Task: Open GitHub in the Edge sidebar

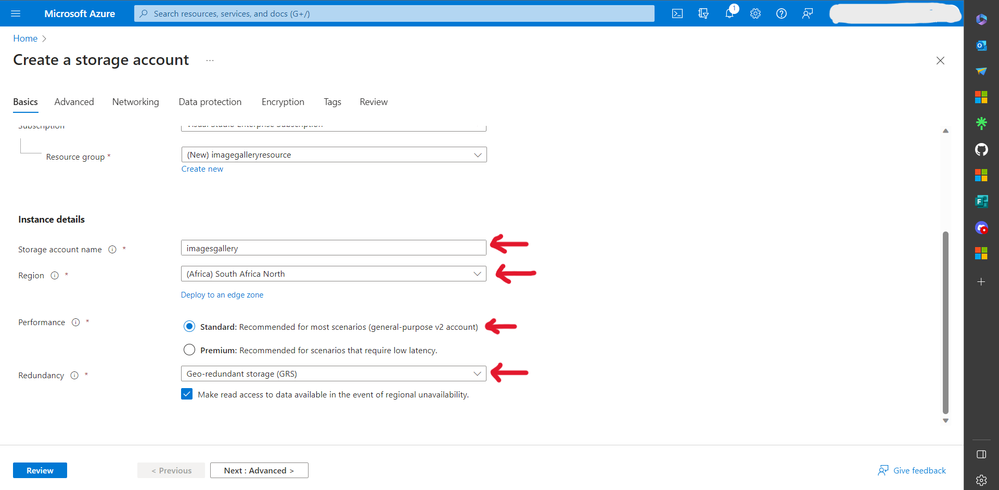Action: coord(981,150)
